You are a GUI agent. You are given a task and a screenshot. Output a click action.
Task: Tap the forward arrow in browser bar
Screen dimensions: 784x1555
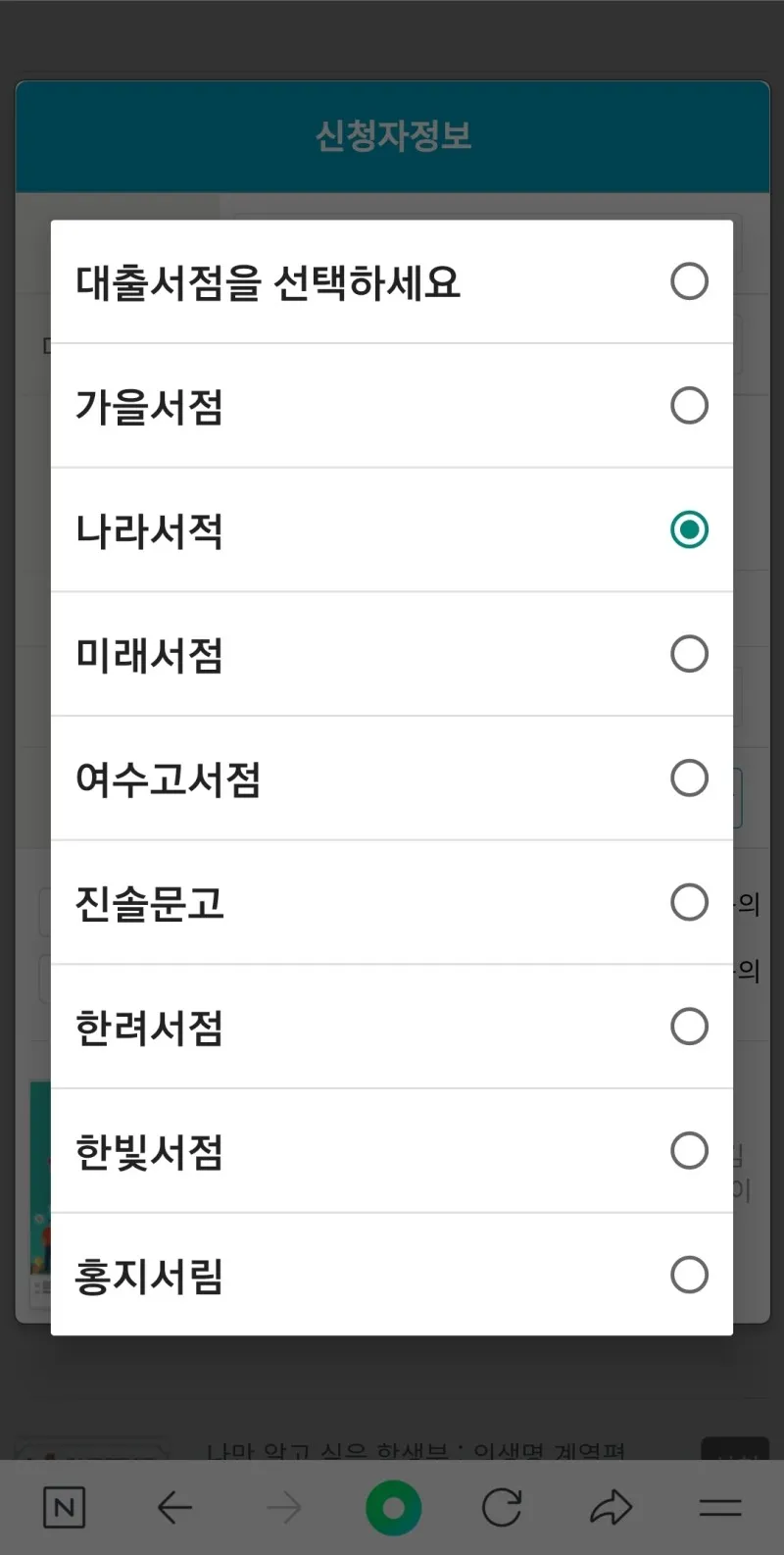tap(284, 1507)
